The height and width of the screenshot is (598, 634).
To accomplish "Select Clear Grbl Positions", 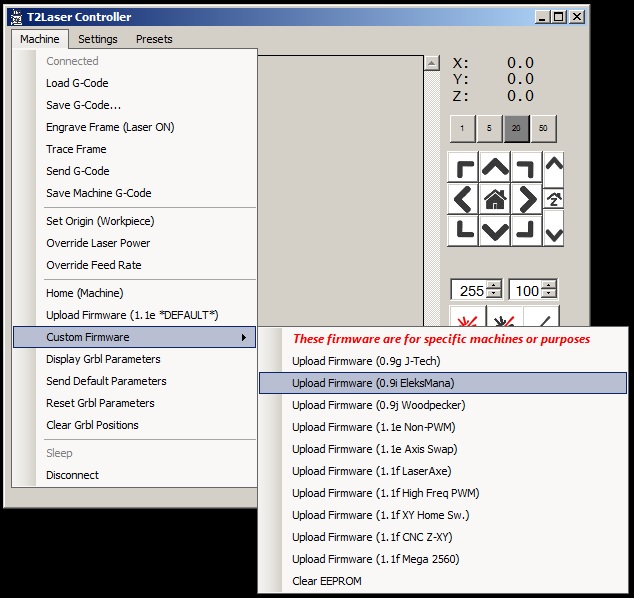I will point(134,425).
